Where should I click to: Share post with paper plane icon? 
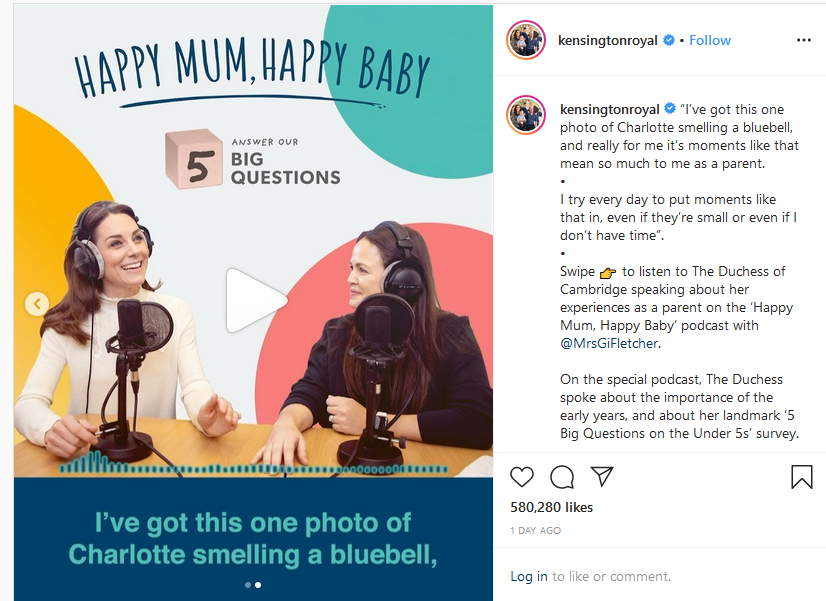[602, 476]
